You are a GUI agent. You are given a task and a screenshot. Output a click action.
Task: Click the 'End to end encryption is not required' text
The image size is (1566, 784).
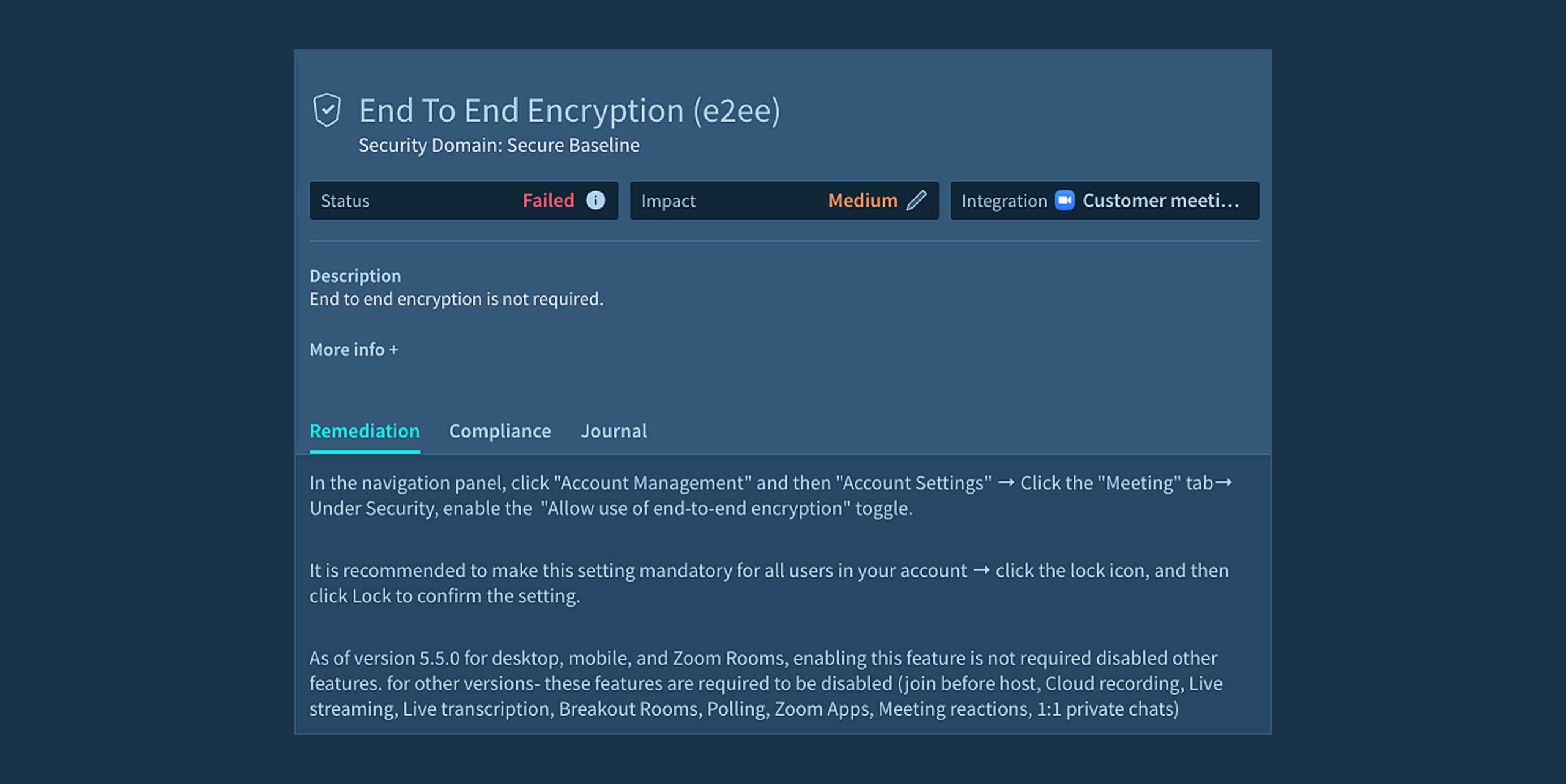pos(456,299)
